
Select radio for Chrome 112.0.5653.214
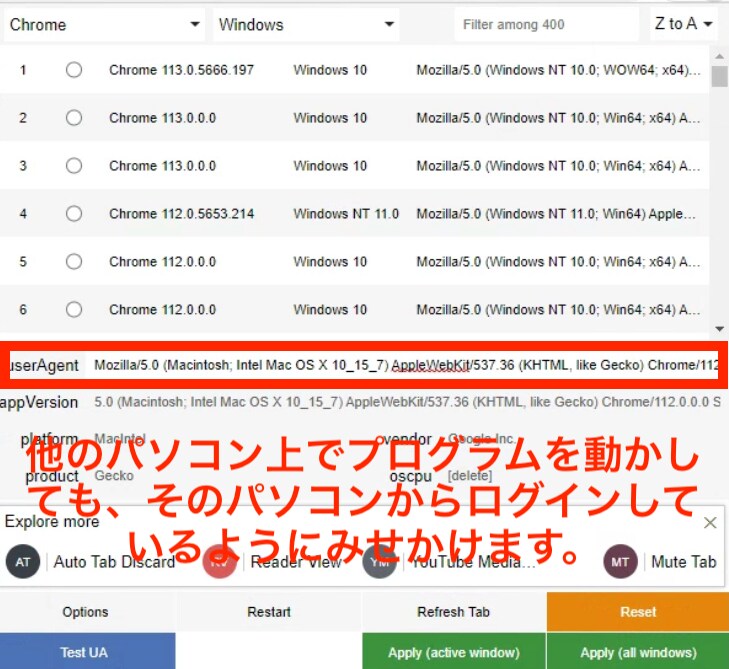(74, 214)
